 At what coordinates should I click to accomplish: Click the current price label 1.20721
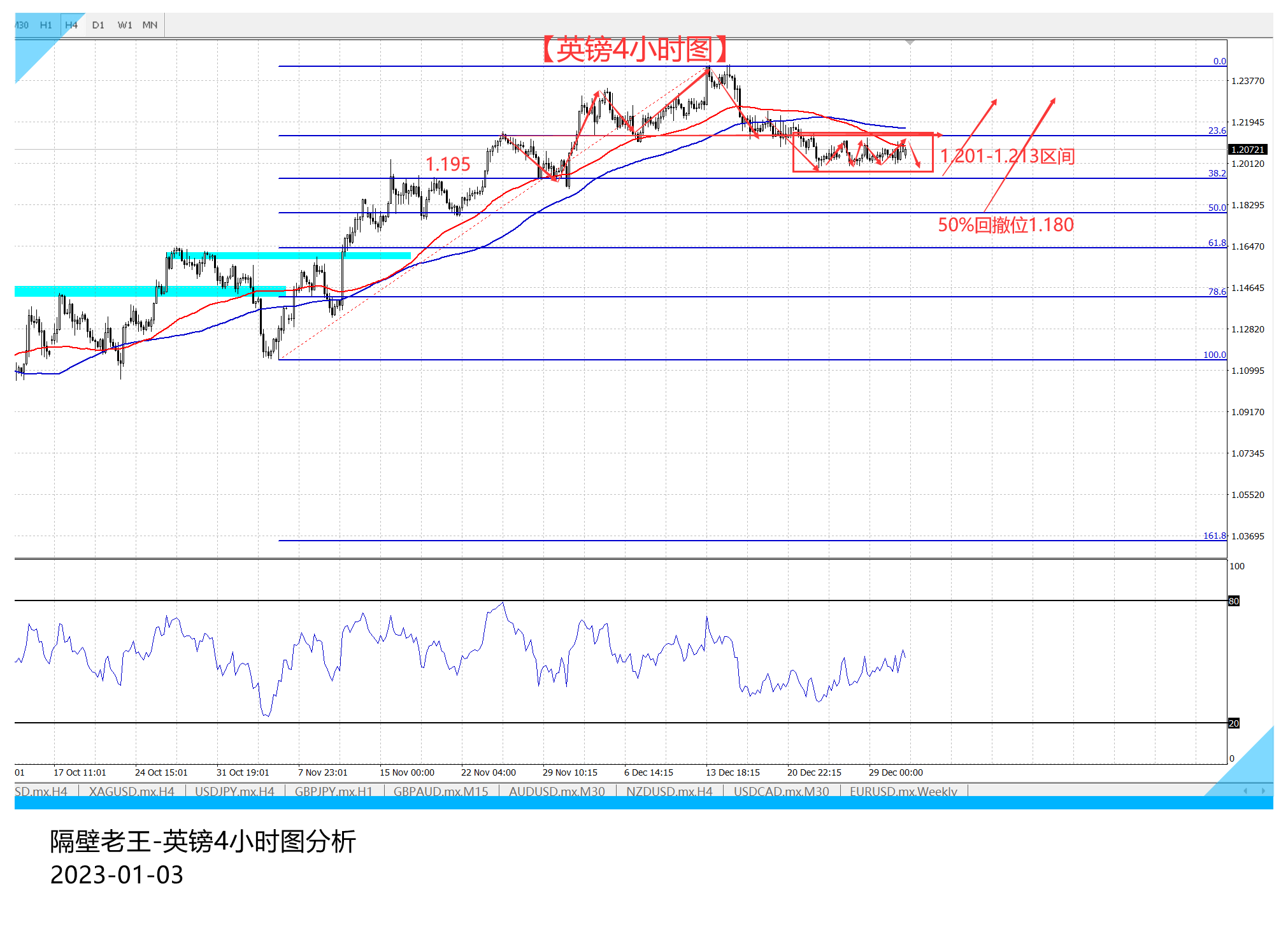(1247, 150)
